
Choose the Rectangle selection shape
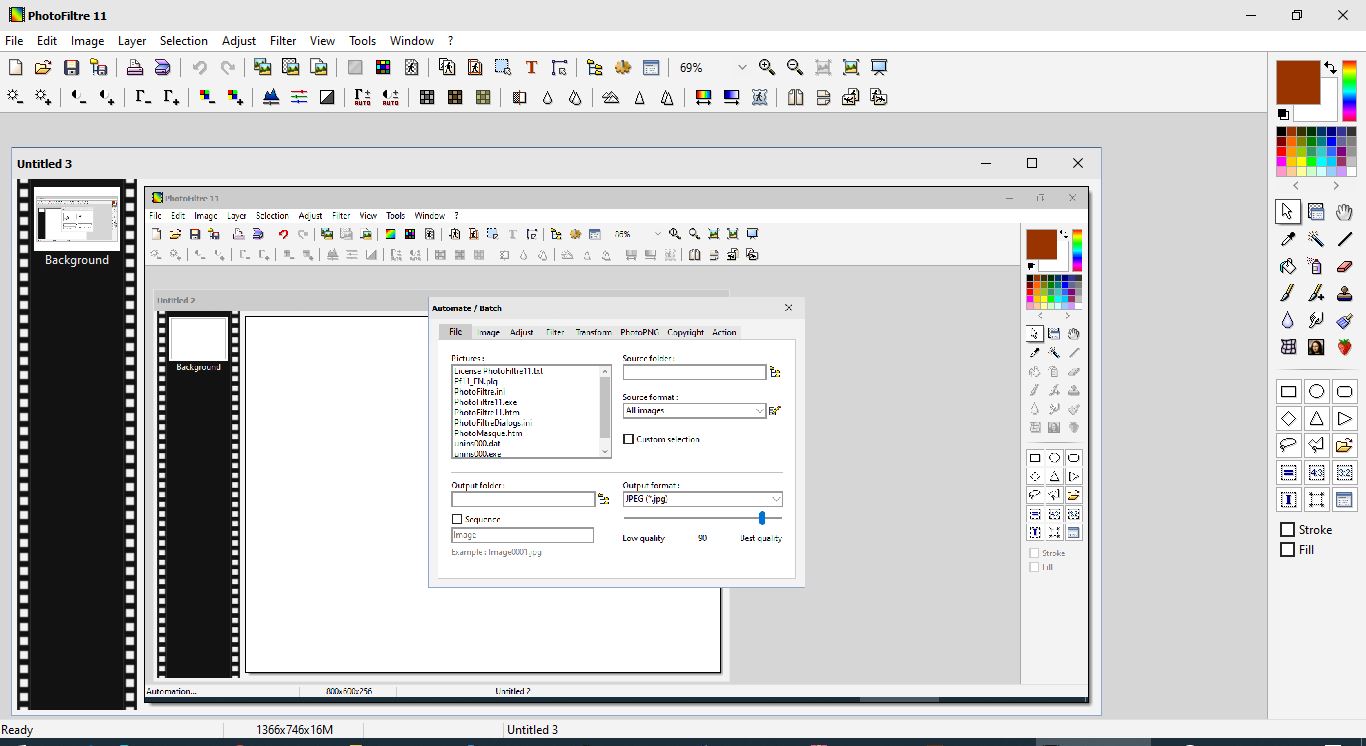[x=1288, y=392]
